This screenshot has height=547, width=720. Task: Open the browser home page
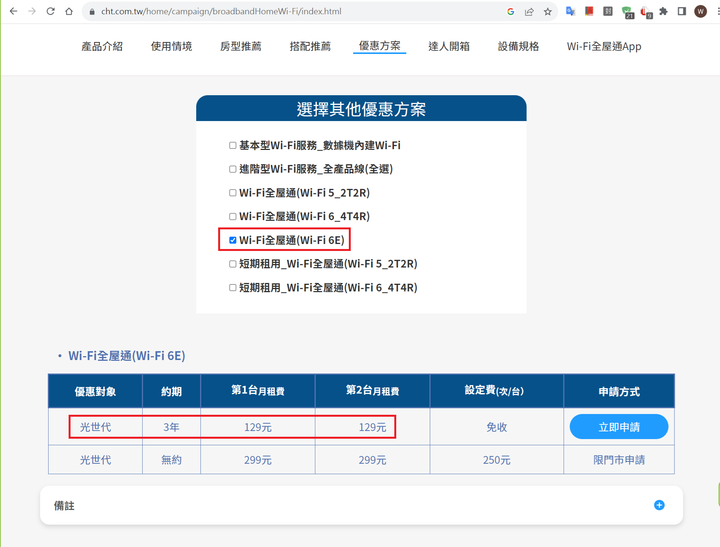69,11
